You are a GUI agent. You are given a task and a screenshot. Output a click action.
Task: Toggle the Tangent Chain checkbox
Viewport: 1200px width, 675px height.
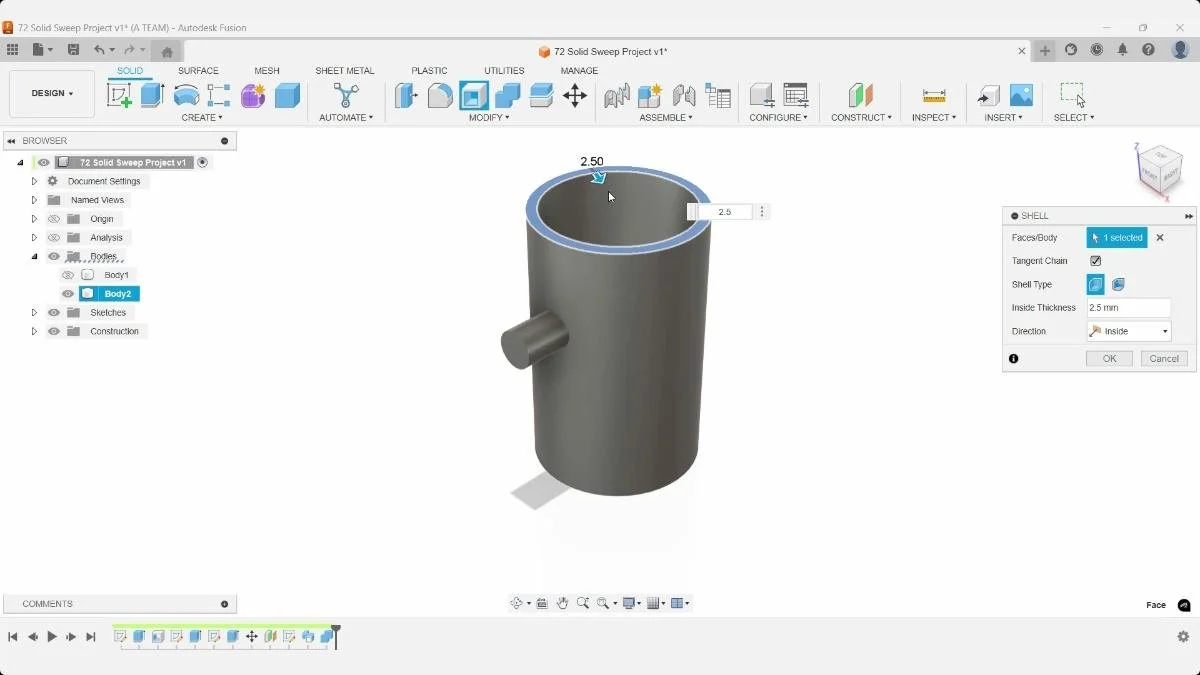(x=1096, y=261)
